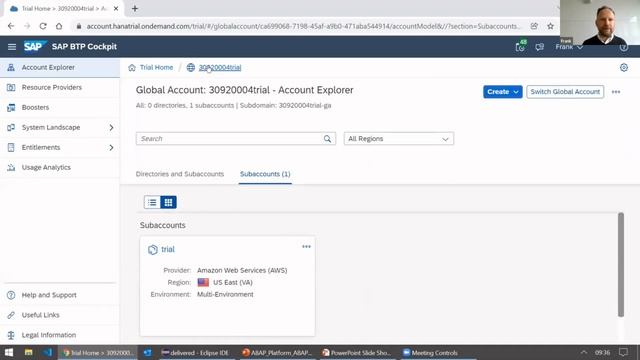The width and height of the screenshot is (640, 360).
Task: Click the Boosters sidebar icon
Action: (11, 107)
